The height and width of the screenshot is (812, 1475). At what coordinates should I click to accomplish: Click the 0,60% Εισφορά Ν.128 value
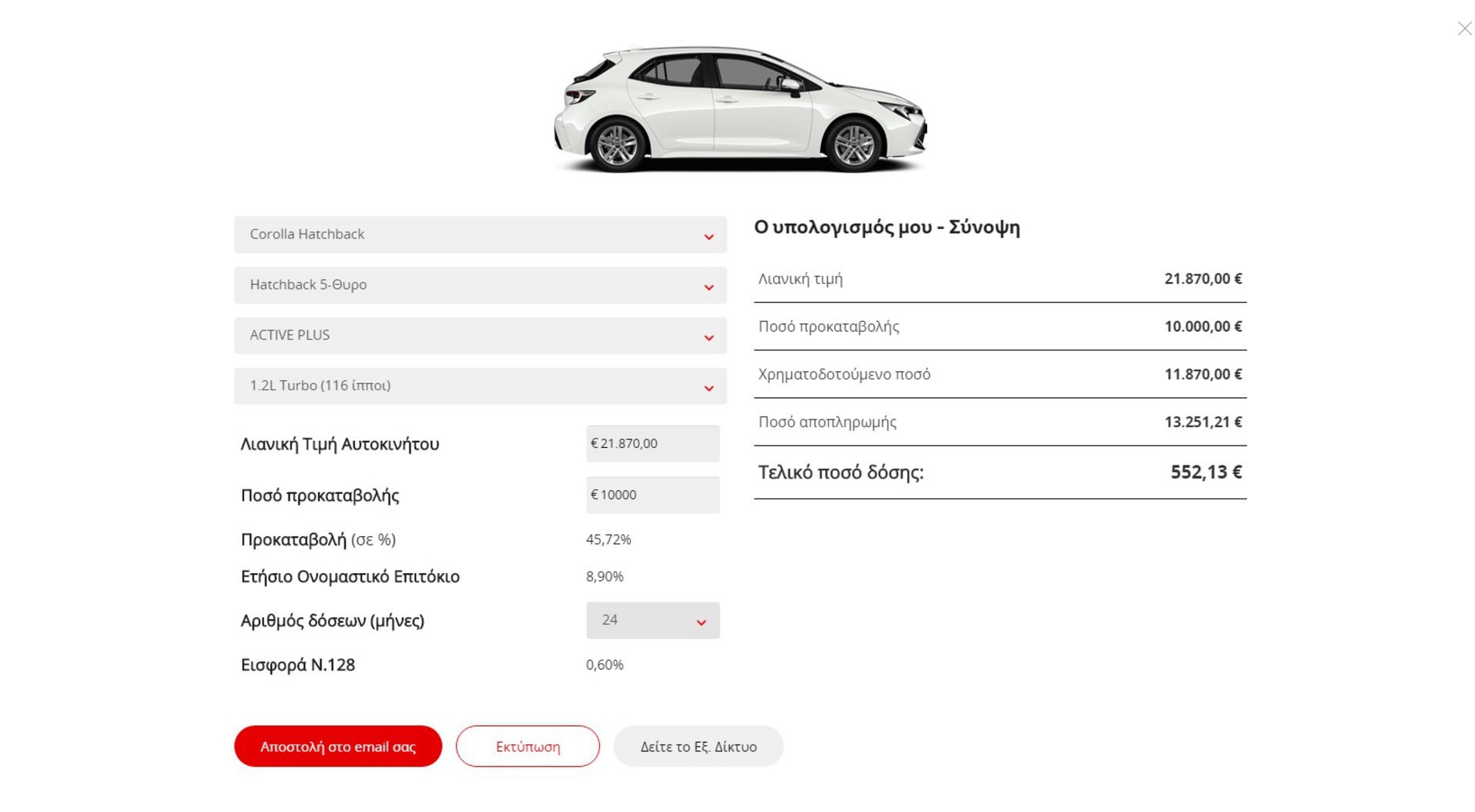pyautogui.click(x=605, y=665)
